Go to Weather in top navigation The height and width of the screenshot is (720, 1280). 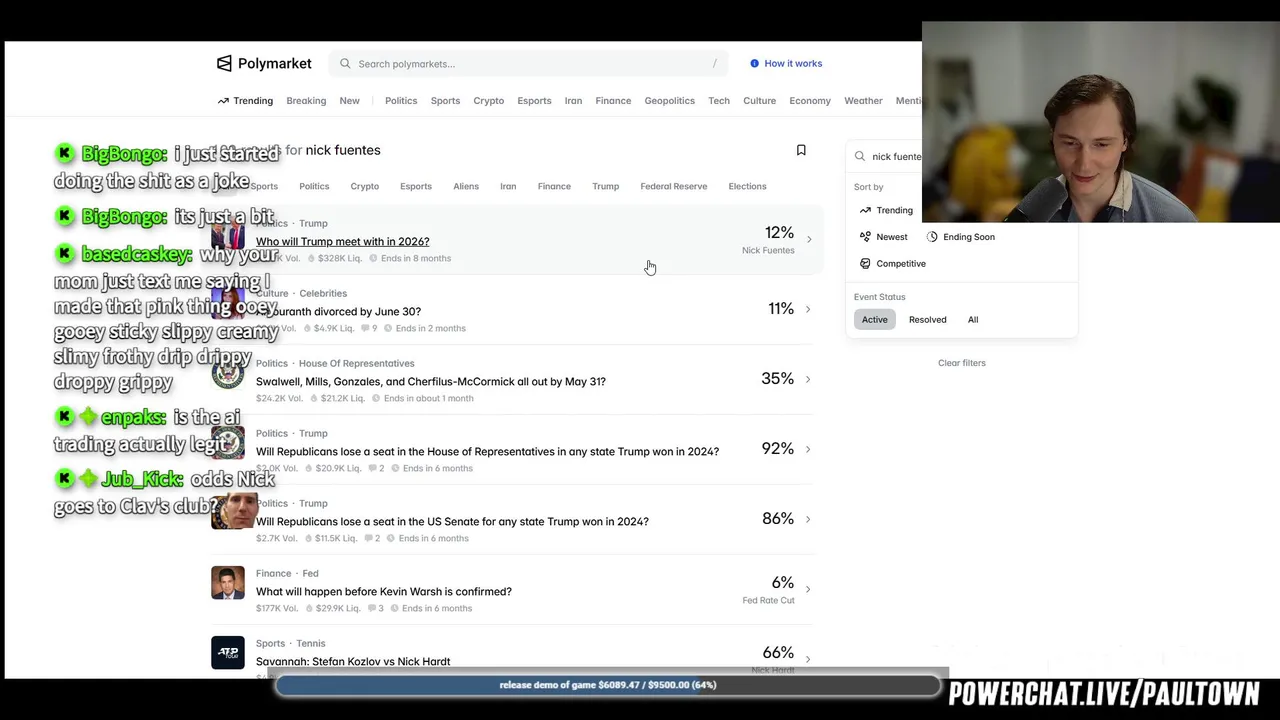click(863, 101)
